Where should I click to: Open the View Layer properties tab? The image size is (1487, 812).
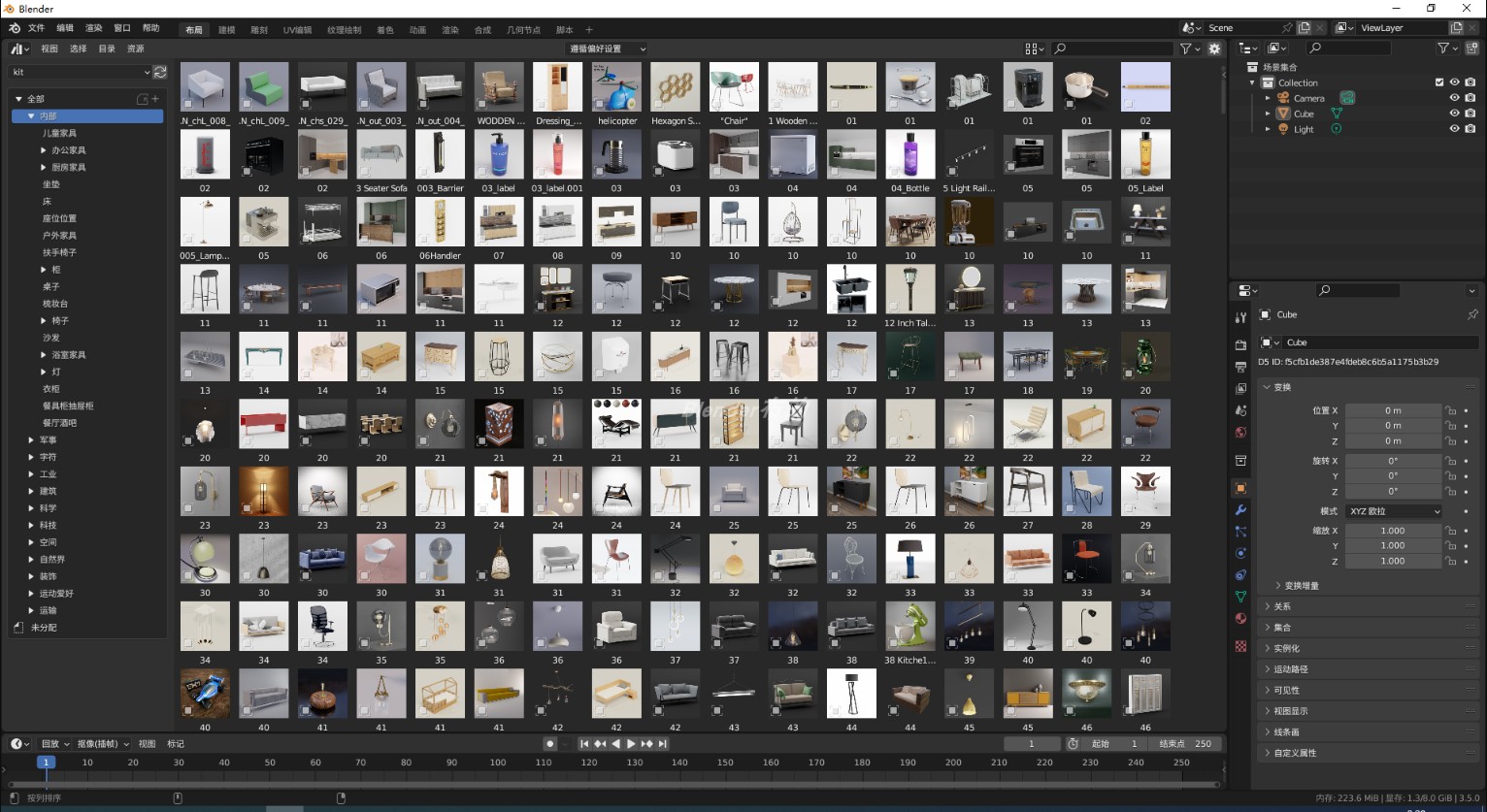click(1240, 389)
